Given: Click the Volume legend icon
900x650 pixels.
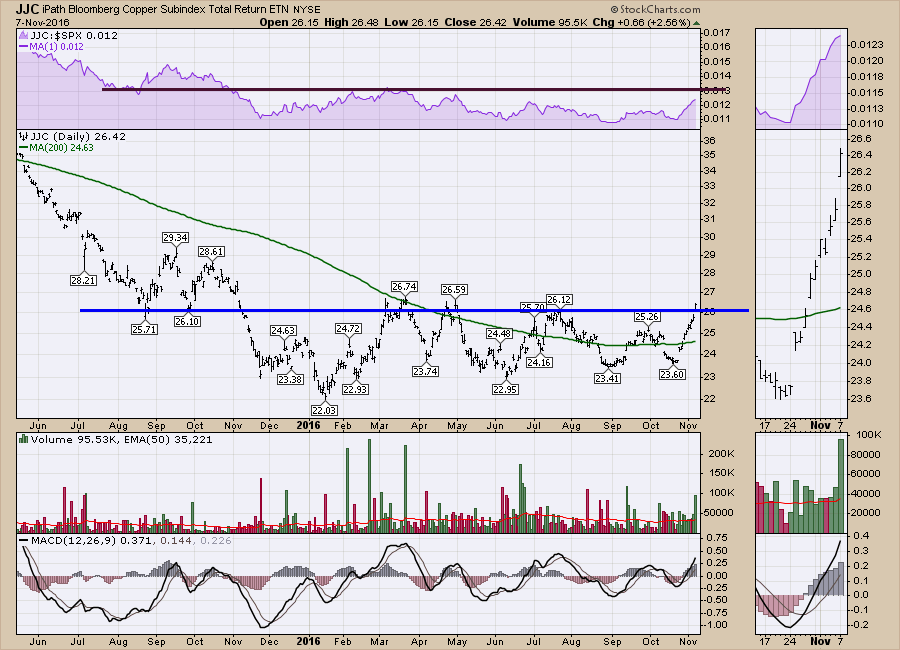Looking at the screenshot, I should click(24, 438).
